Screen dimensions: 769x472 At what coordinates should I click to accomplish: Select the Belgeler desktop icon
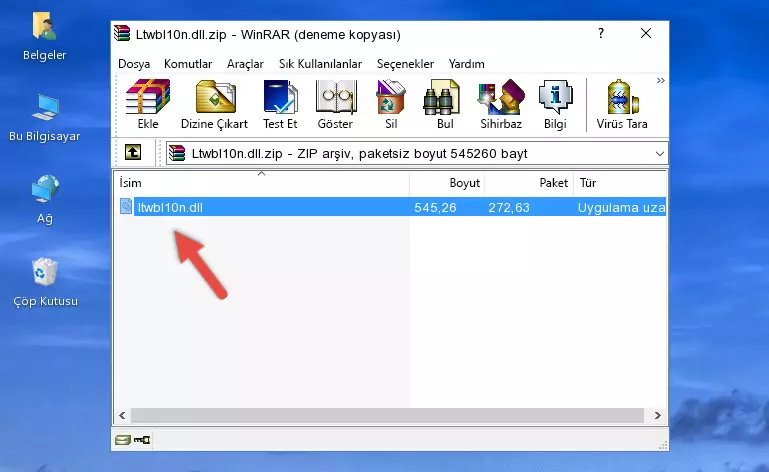point(44,37)
